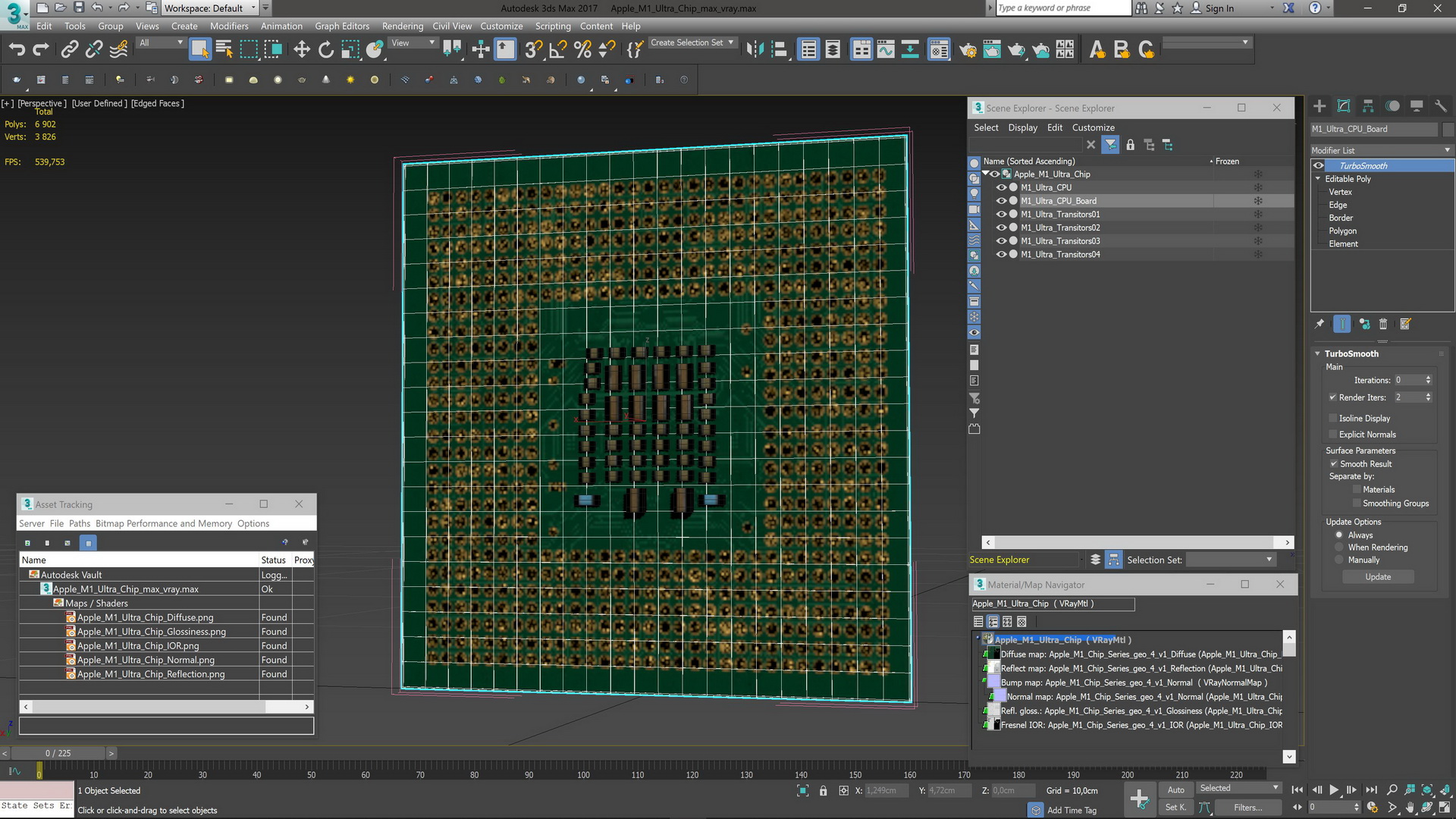Click the Always radio button in Update Options

(1338, 534)
